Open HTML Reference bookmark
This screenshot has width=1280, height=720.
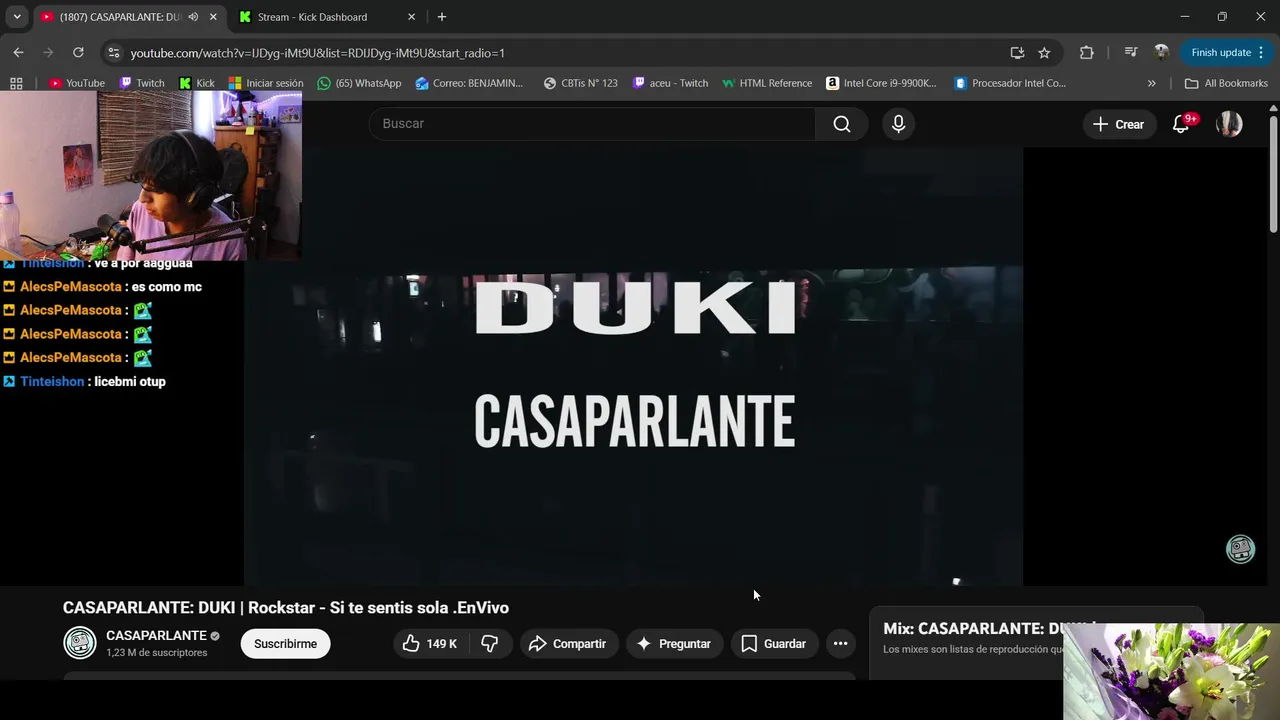pyautogui.click(x=767, y=83)
